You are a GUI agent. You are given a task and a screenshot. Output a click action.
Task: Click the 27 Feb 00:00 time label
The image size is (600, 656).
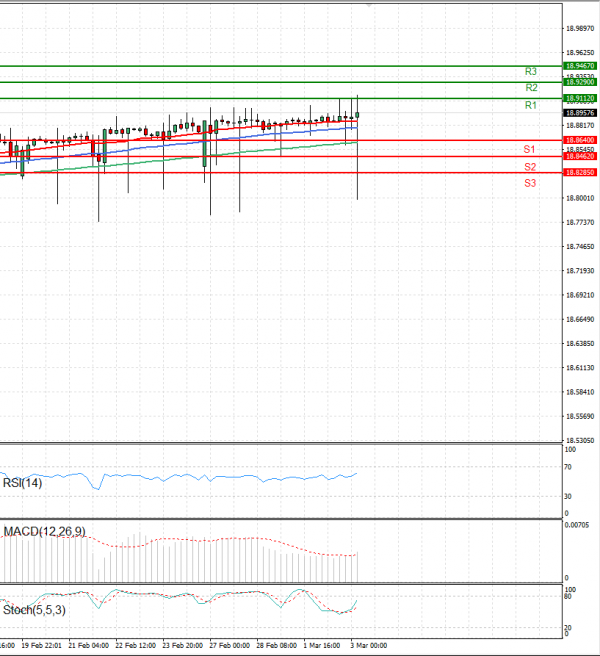click(229, 646)
